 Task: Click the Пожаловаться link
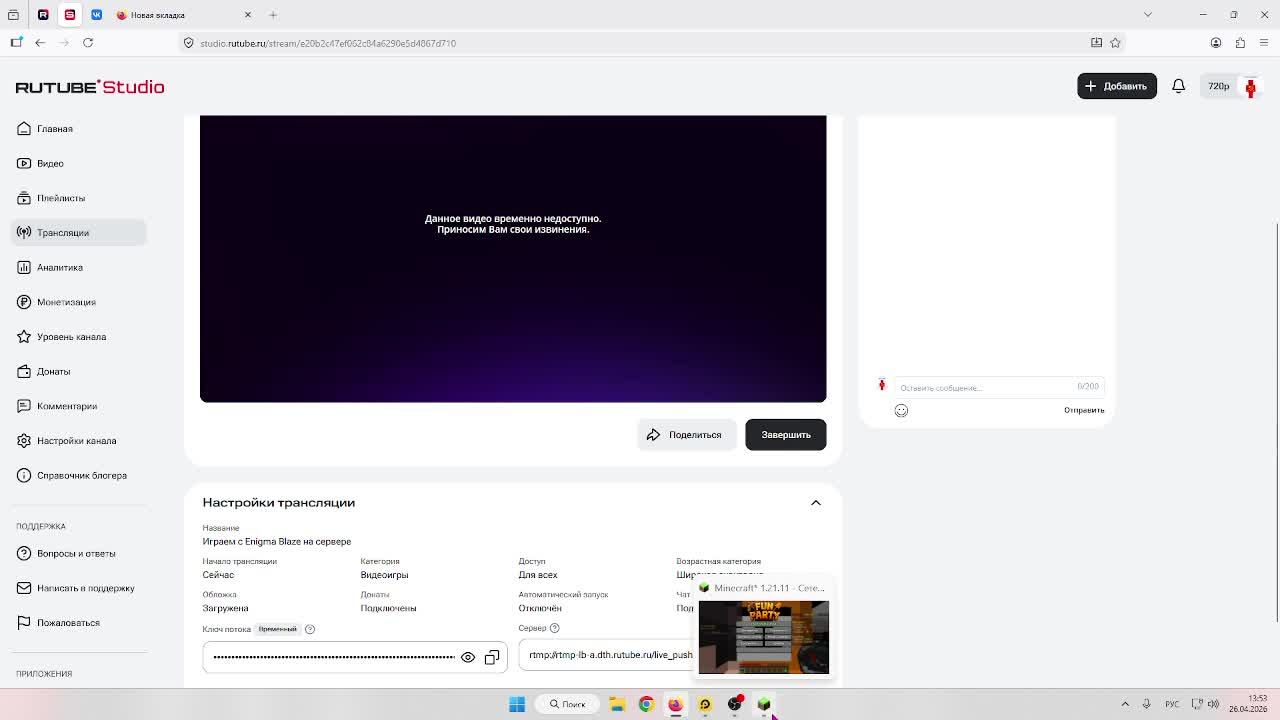coord(68,623)
